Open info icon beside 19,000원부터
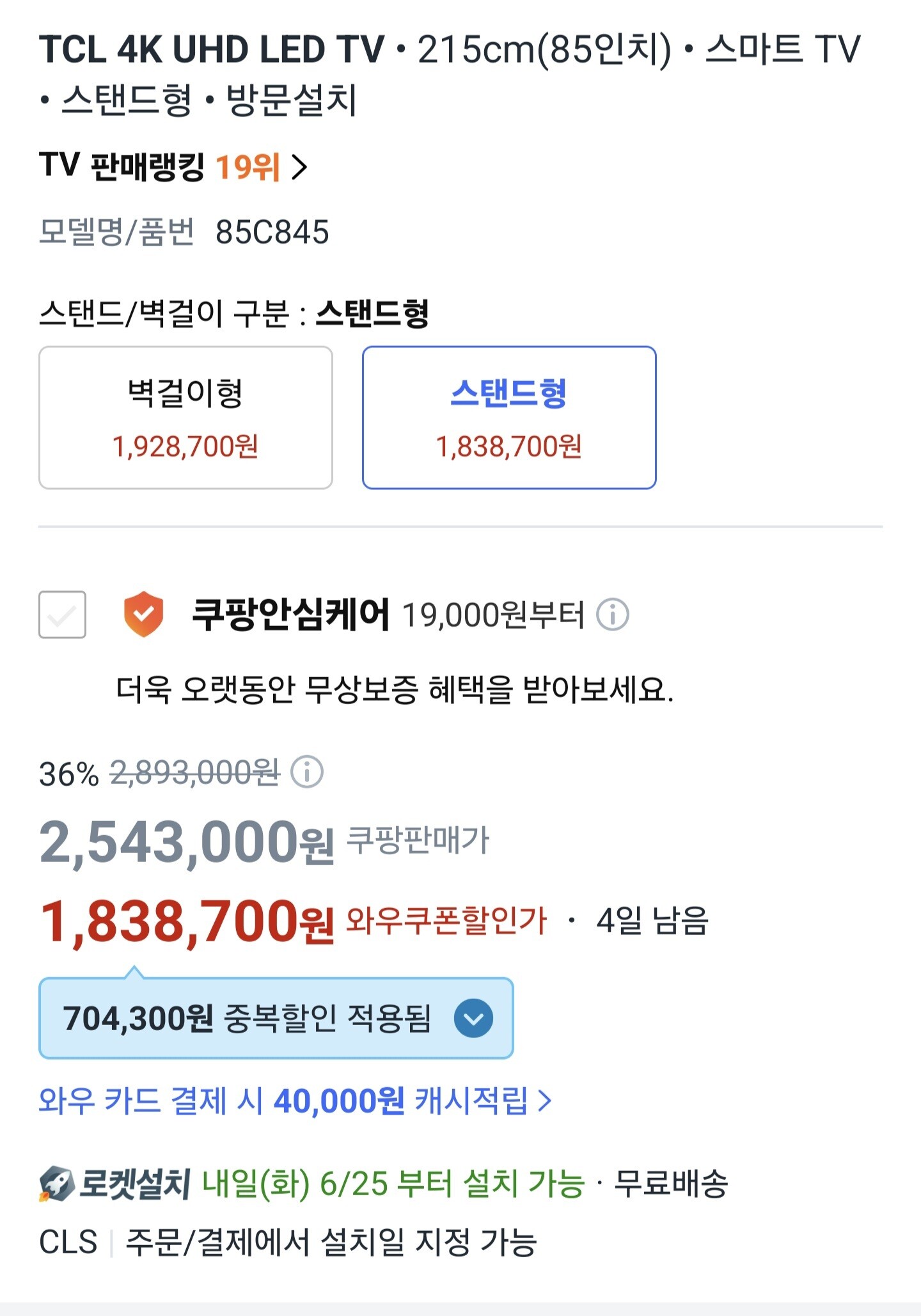Image resolution: width=921 pixels, height=1316 pixels. point(612,615)
